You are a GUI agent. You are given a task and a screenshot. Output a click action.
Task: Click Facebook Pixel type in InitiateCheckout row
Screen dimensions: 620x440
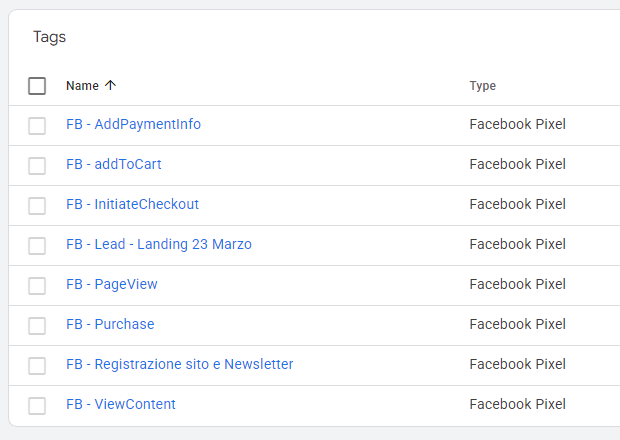517,204
